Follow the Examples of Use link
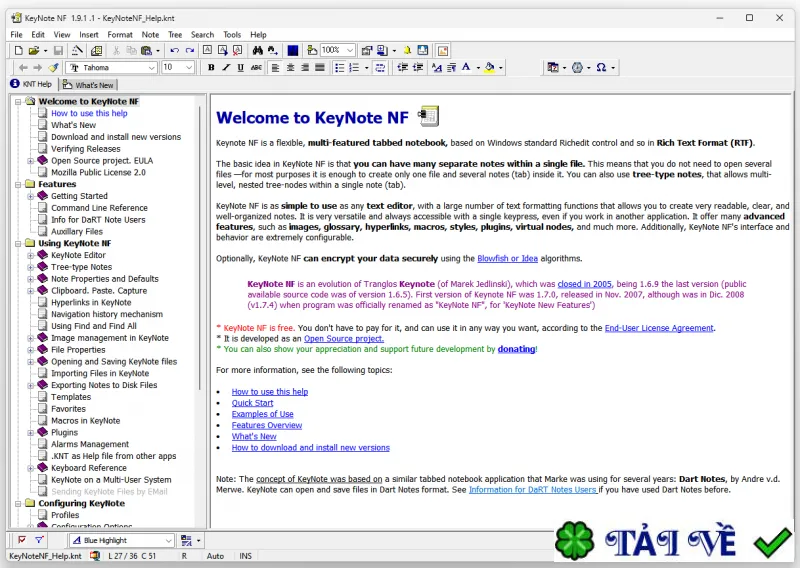This screenshot has height=568, width=800. (x=262, y=414)
